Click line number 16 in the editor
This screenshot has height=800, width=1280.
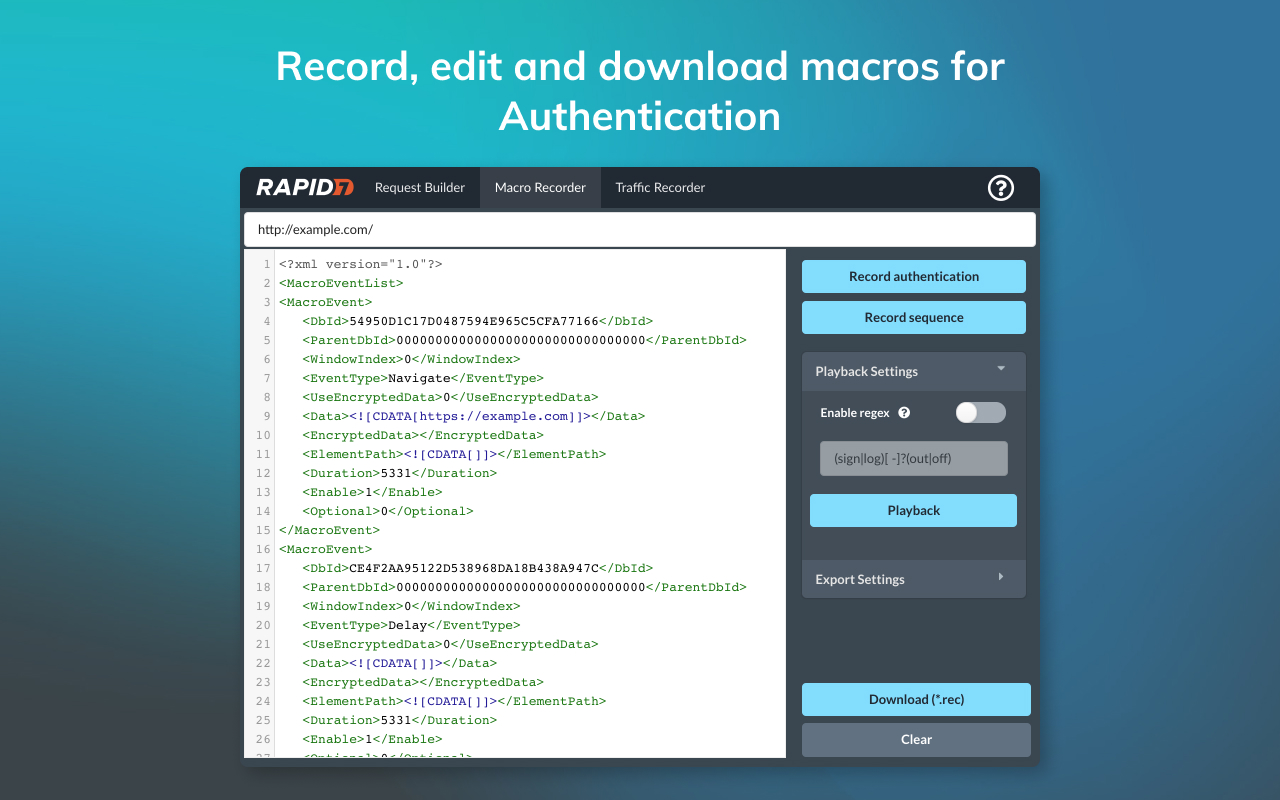(263, 549)
